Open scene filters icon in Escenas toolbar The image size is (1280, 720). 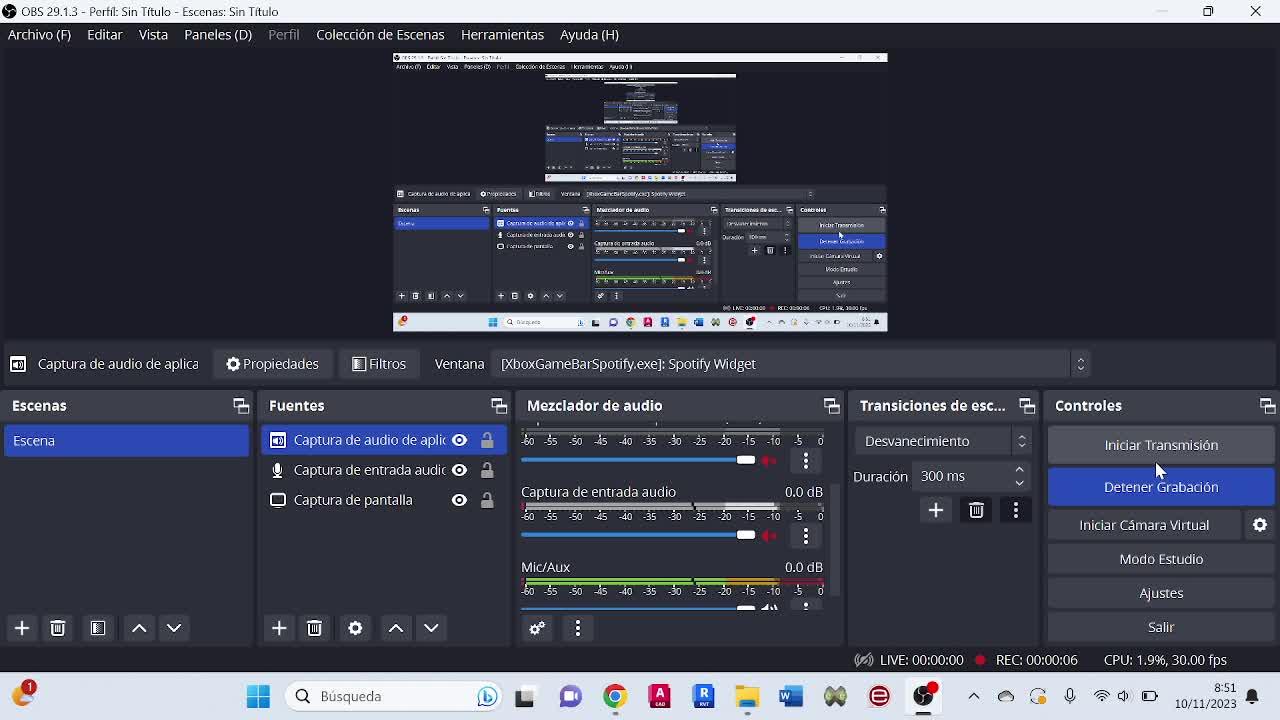coord(98,628)
